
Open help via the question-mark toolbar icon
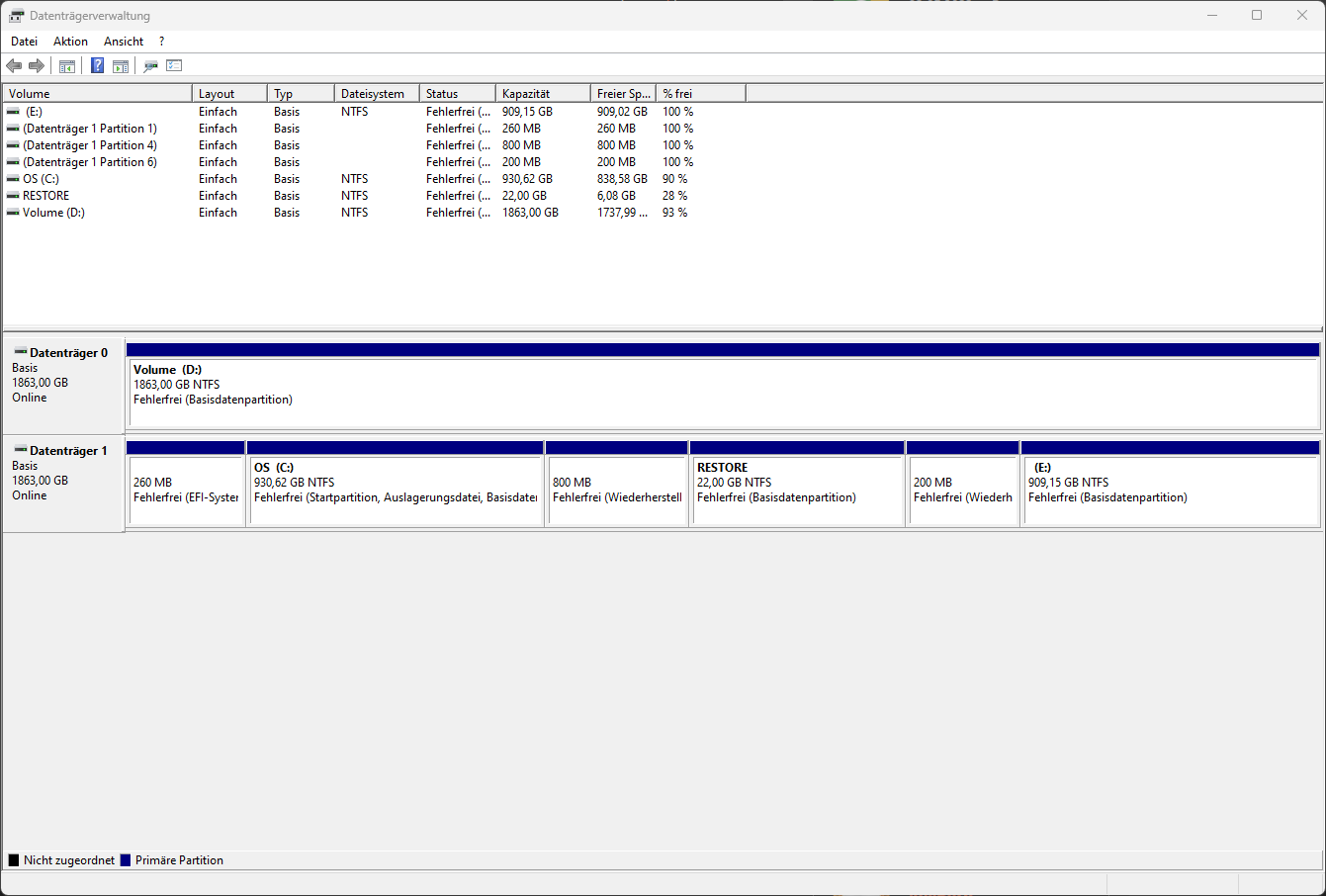(96, 65)
